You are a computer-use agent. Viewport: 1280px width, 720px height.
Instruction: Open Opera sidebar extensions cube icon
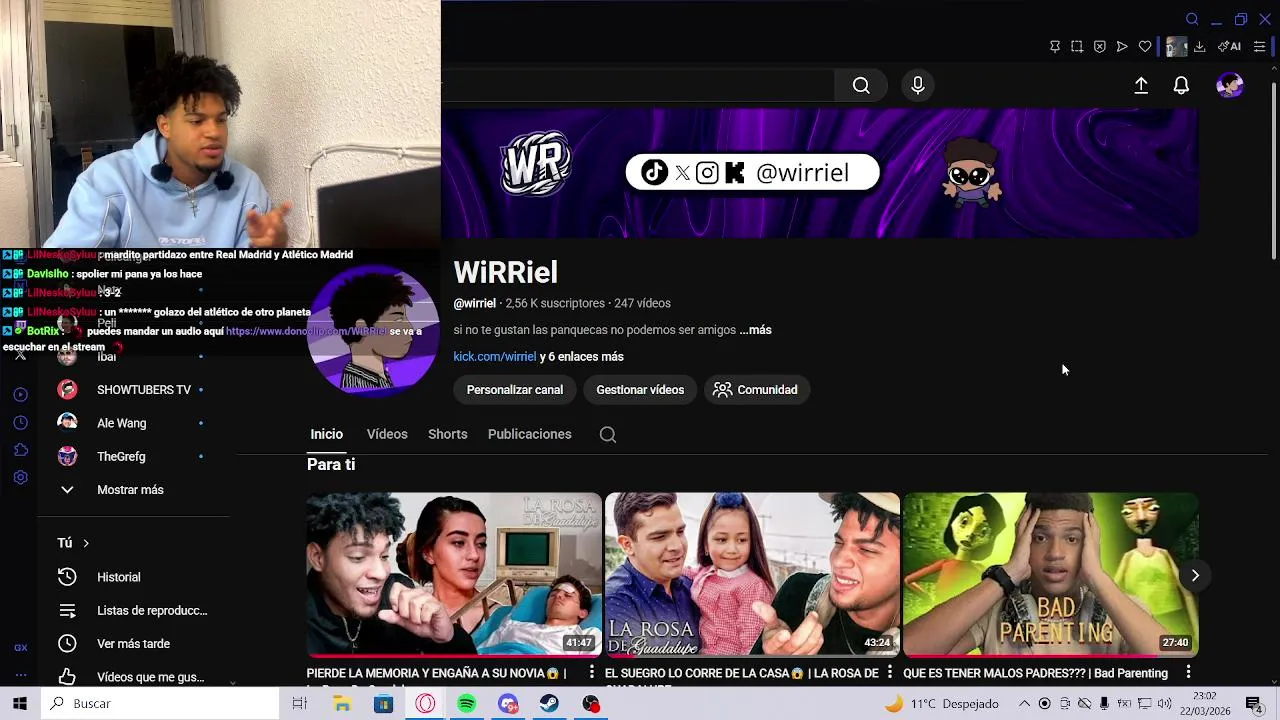coord(20,450)
